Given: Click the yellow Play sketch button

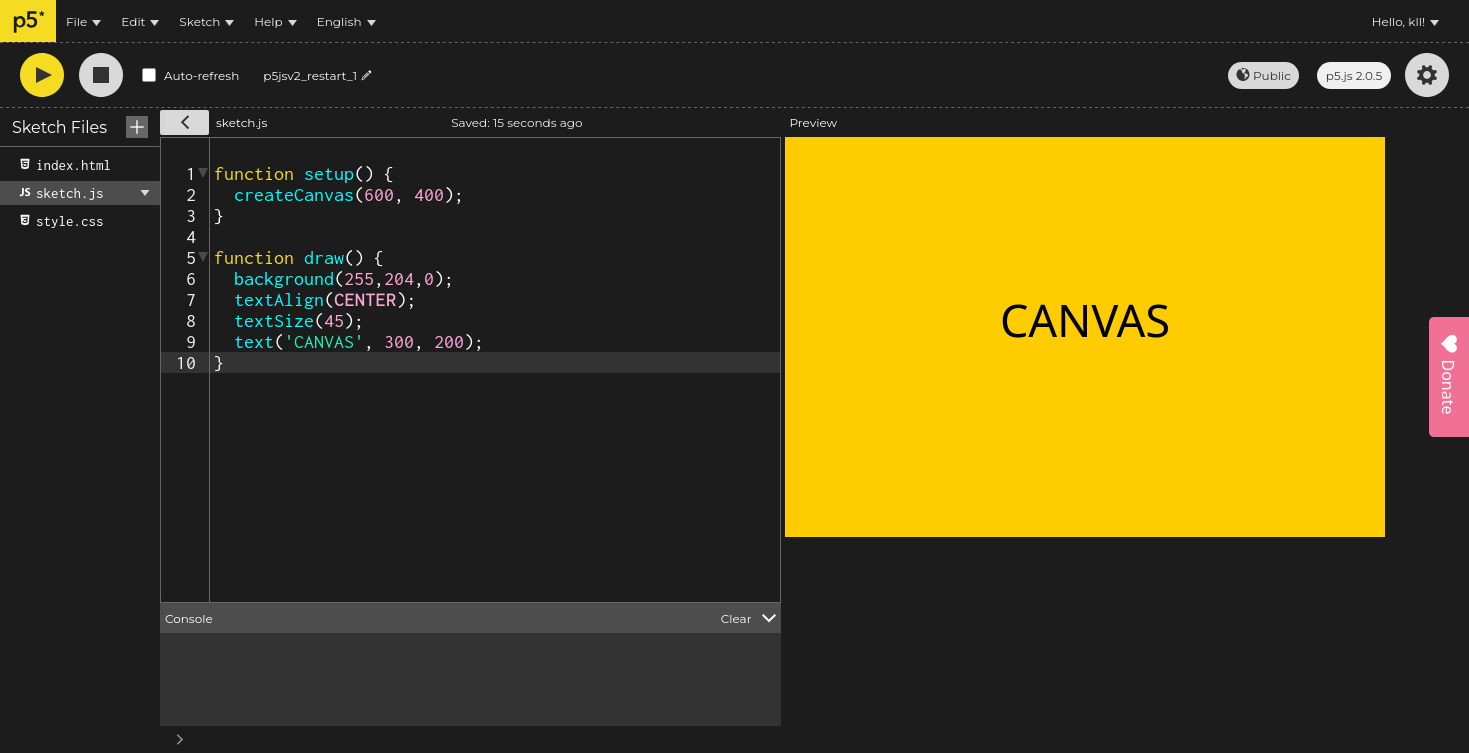Looking at the screenshot, I should pyautogui.click(x=42, y=75).
